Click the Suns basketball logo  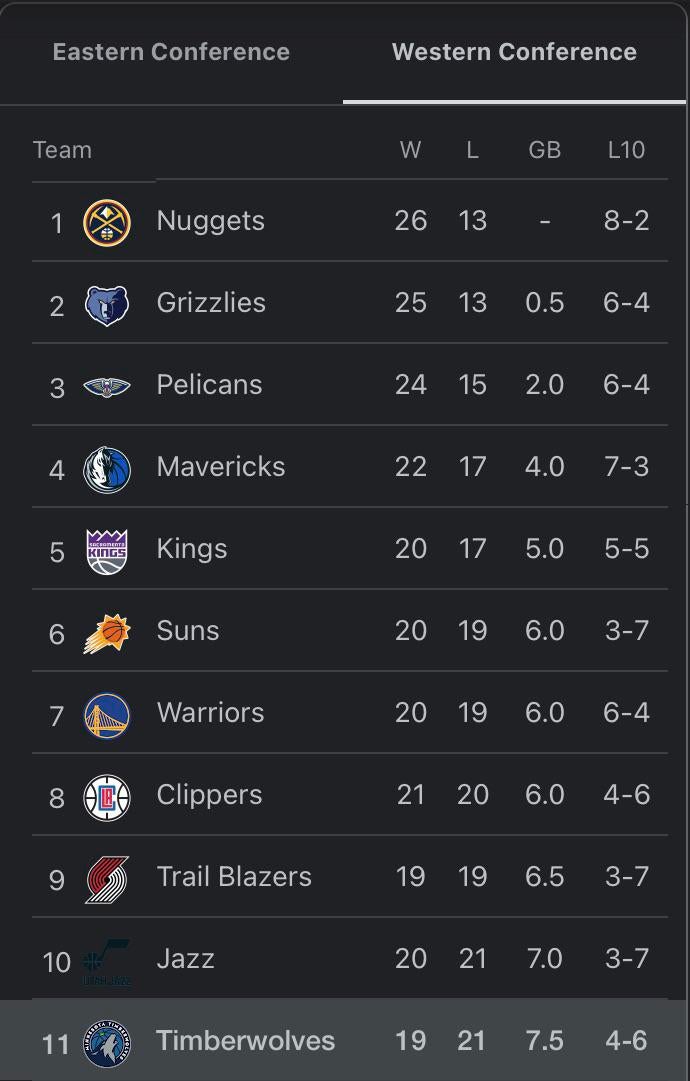[107, 632]
